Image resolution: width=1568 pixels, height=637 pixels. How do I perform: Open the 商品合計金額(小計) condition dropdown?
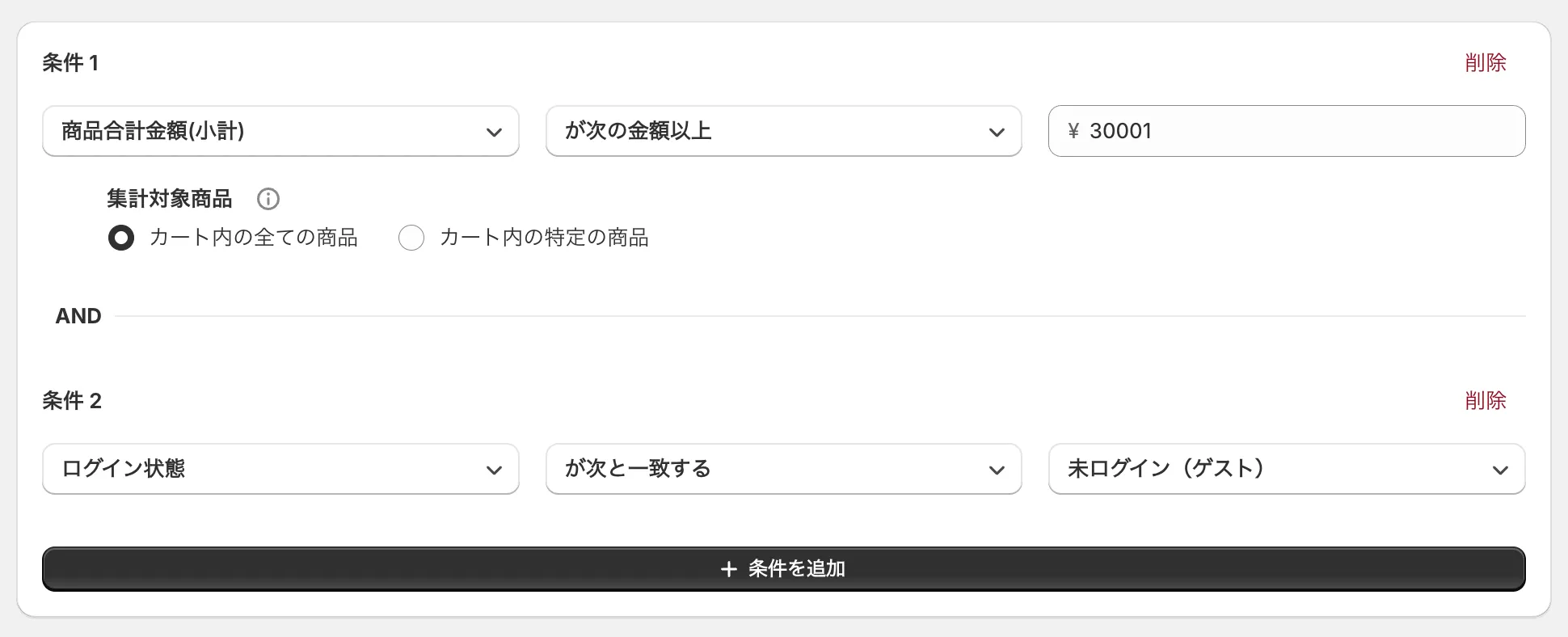(x=280, y=131)
